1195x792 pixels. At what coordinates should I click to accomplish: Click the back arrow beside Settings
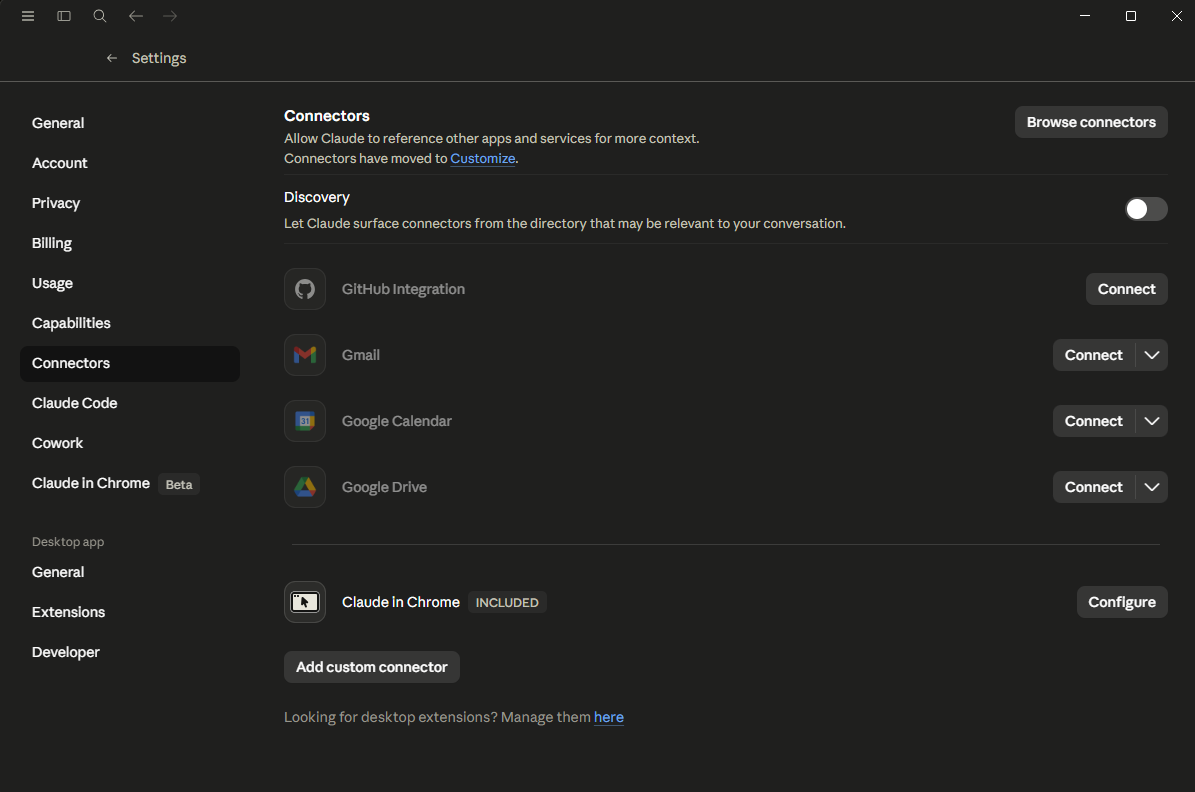click(112, 58)
